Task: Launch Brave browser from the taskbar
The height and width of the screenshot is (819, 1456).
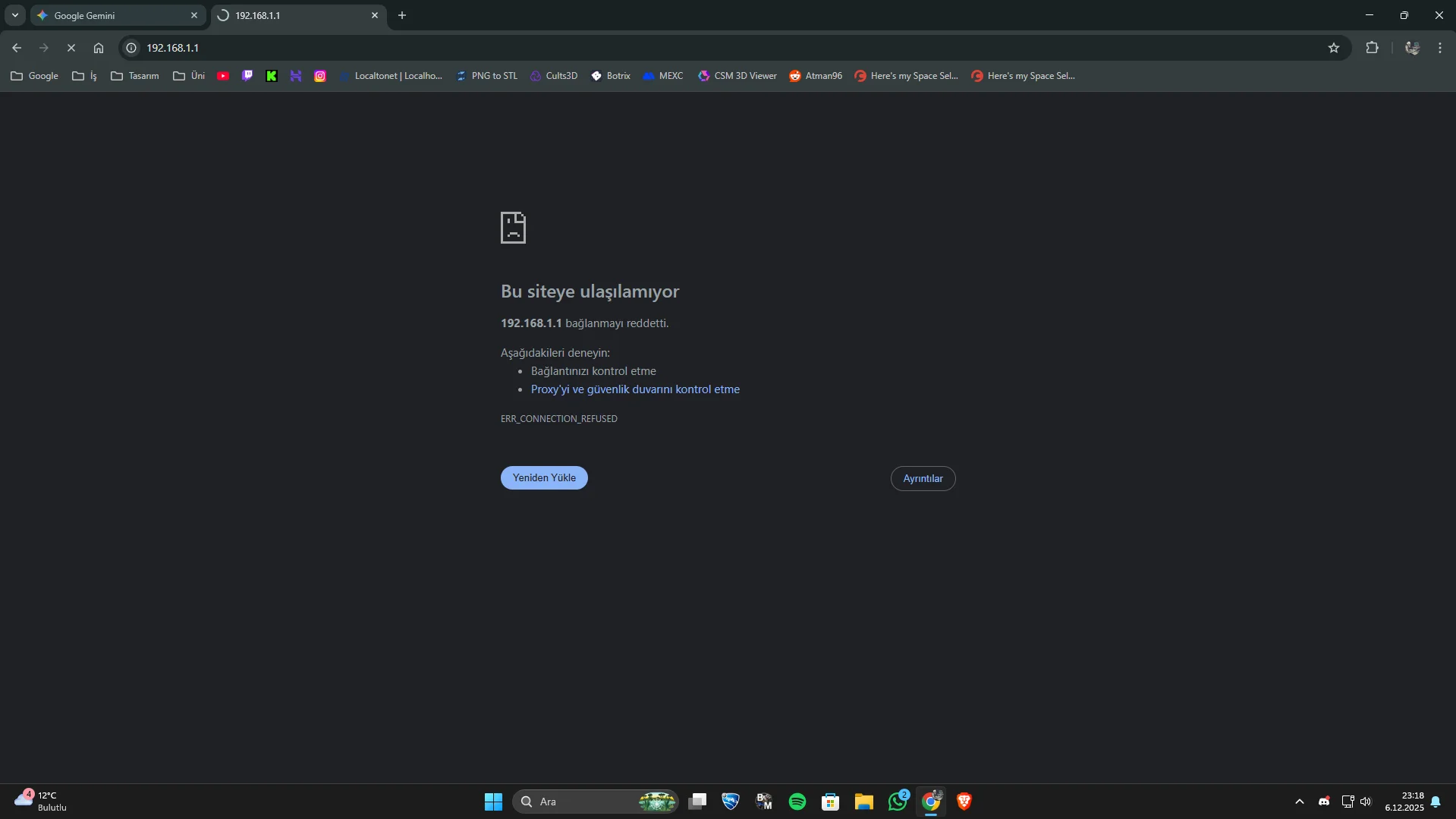Action: (964, 802)
